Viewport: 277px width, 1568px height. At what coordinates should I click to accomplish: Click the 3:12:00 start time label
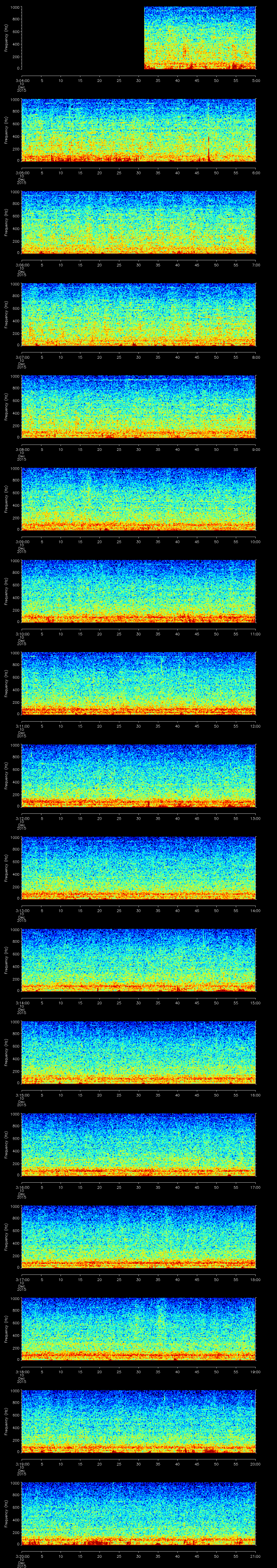pos(22,818)
